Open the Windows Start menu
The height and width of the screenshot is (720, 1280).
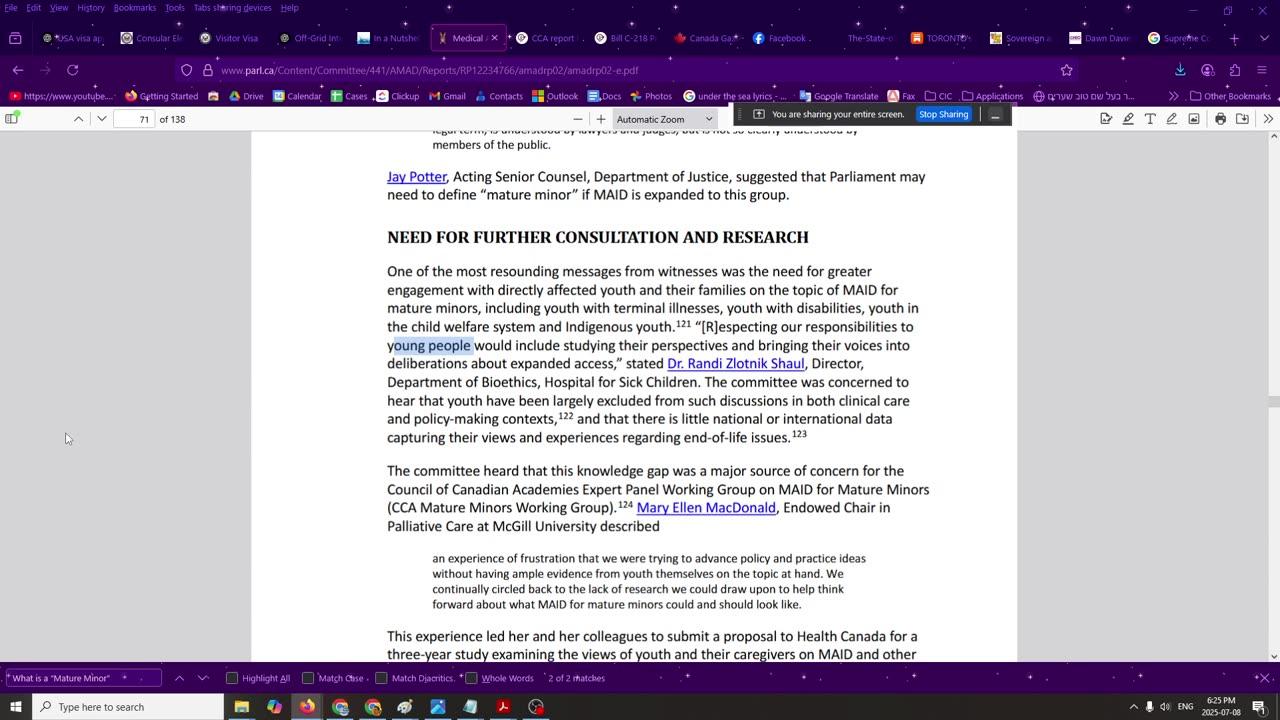pyautogui.click(x=15, y=707)
